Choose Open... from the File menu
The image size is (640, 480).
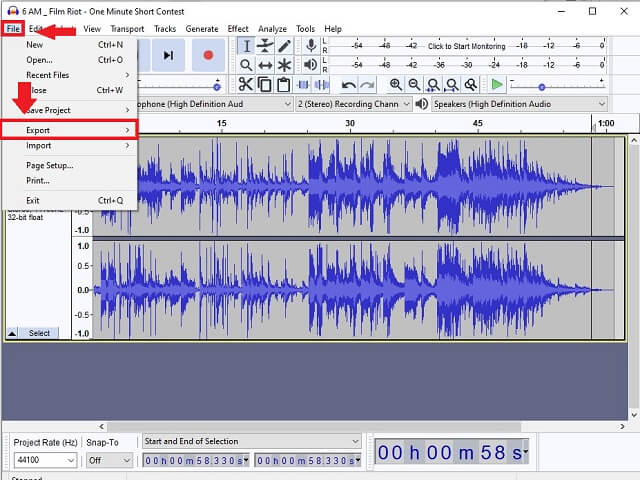pyautogui.click(x=69, y=60)
